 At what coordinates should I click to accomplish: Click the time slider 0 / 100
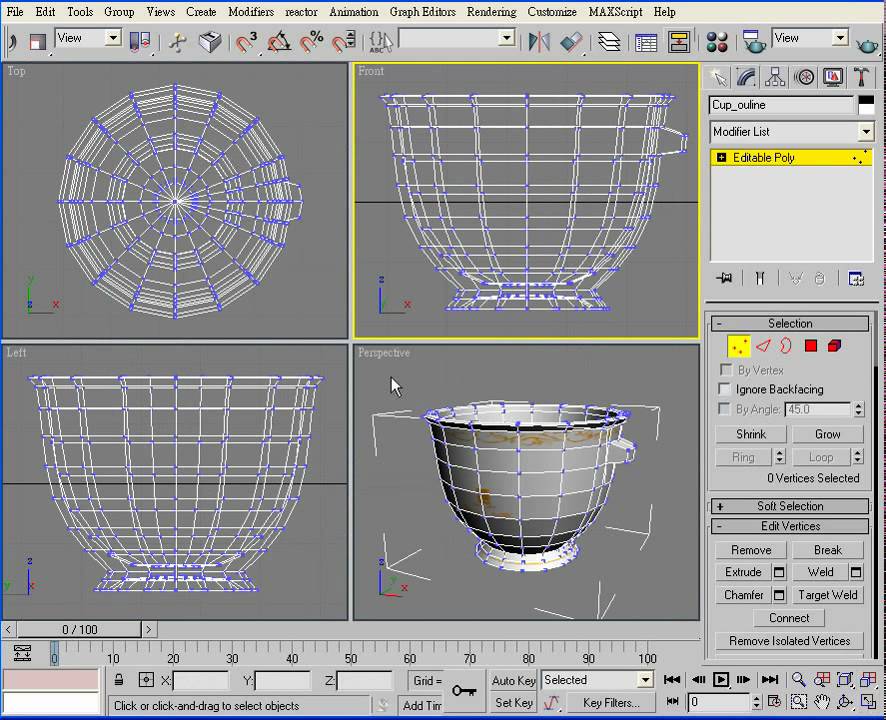[80, 629]
